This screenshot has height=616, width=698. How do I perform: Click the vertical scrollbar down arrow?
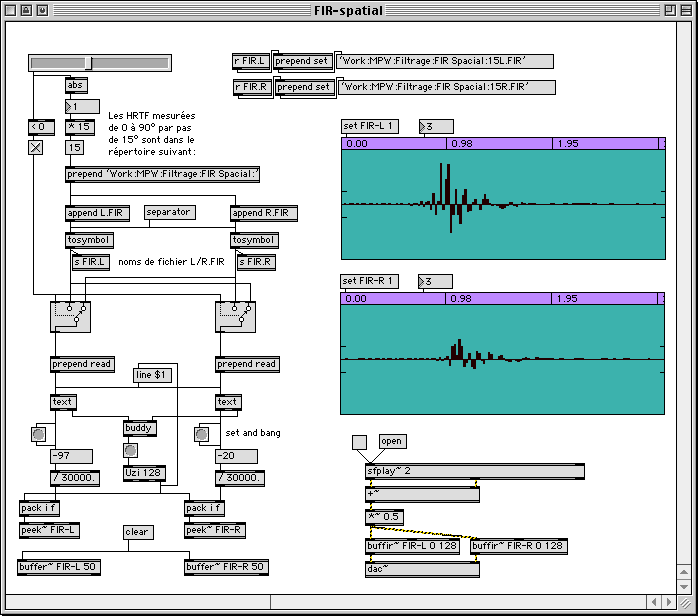(684, 587)
